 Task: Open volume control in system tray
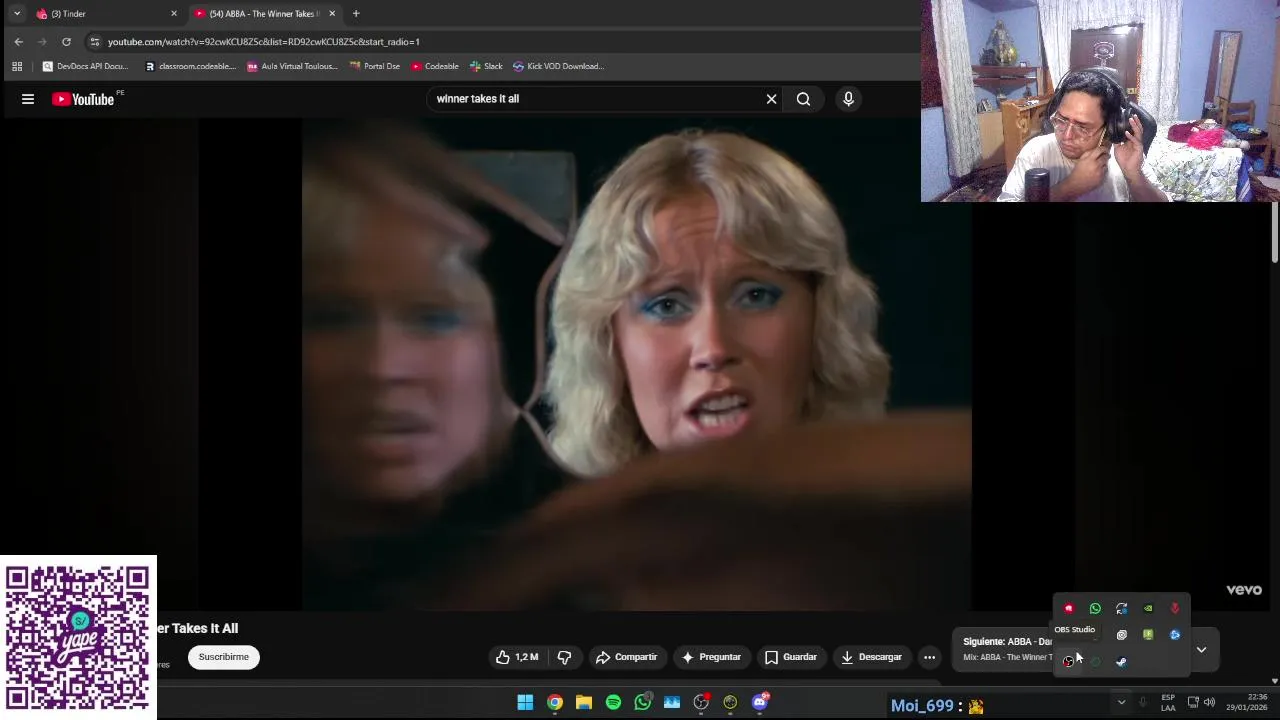coord(1209,702)
